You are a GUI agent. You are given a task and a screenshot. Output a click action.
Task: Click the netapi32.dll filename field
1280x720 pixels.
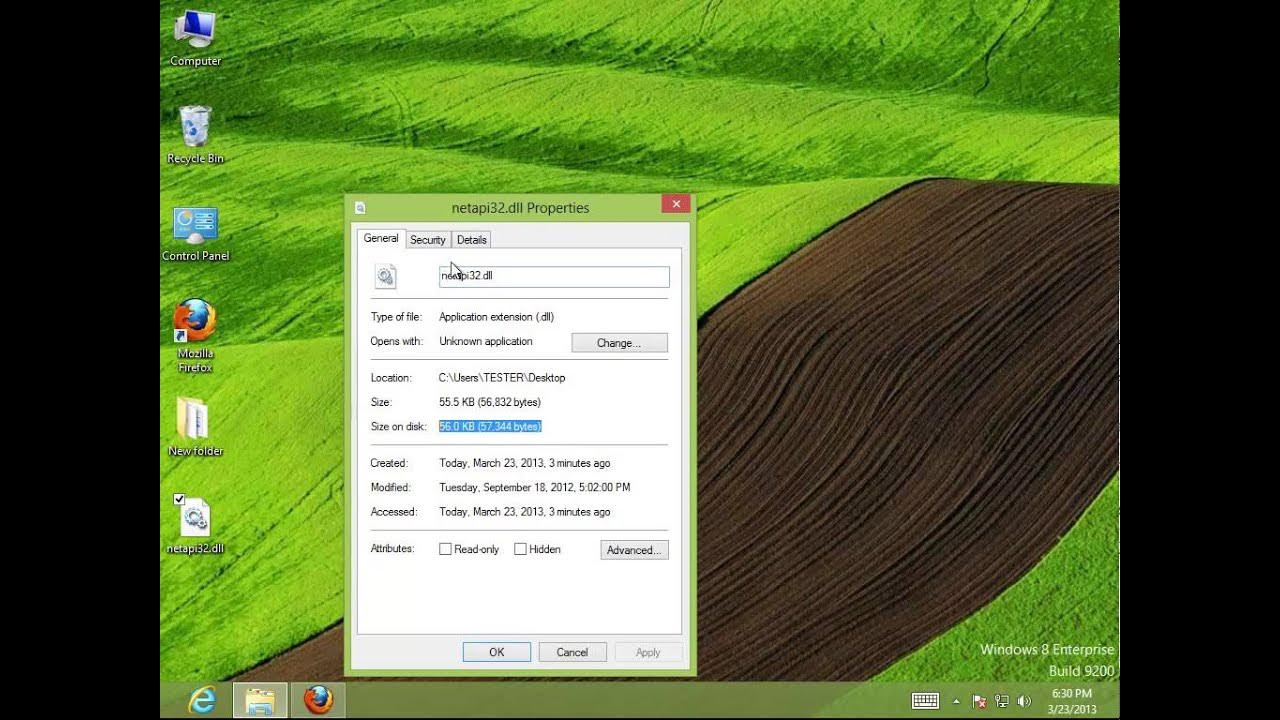point(554,276)
